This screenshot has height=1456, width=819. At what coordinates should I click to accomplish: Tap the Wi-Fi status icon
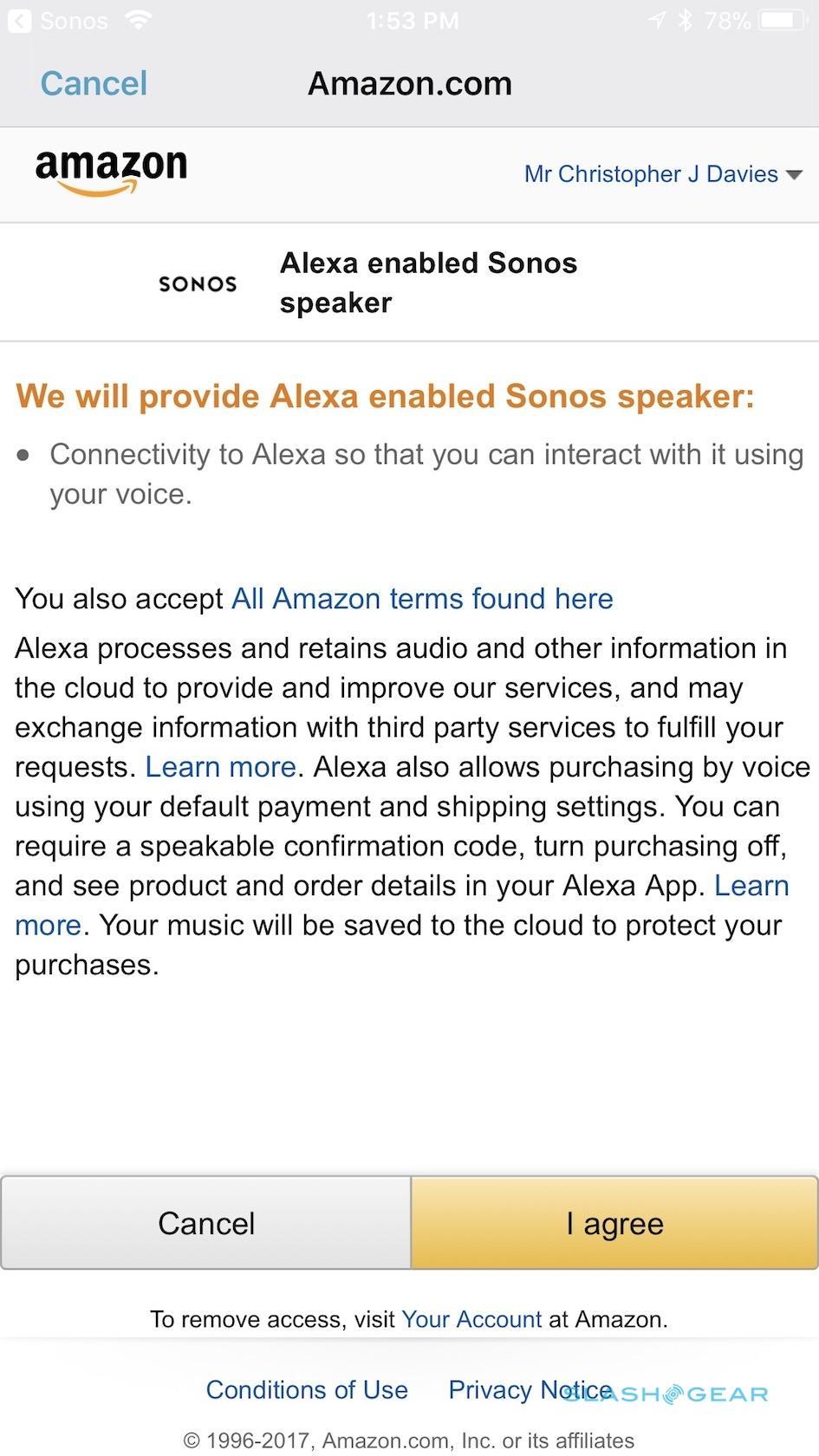tap(137, 20)
